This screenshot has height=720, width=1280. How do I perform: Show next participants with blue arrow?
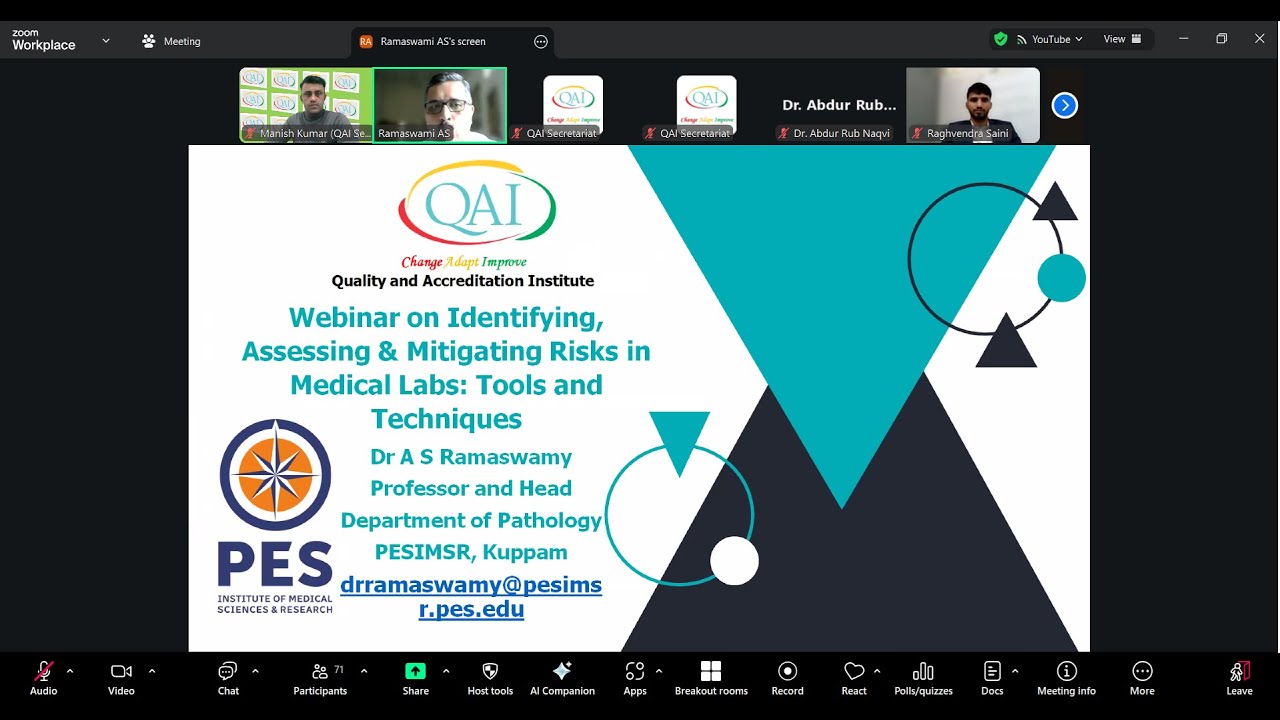(x=1065, y=105)
